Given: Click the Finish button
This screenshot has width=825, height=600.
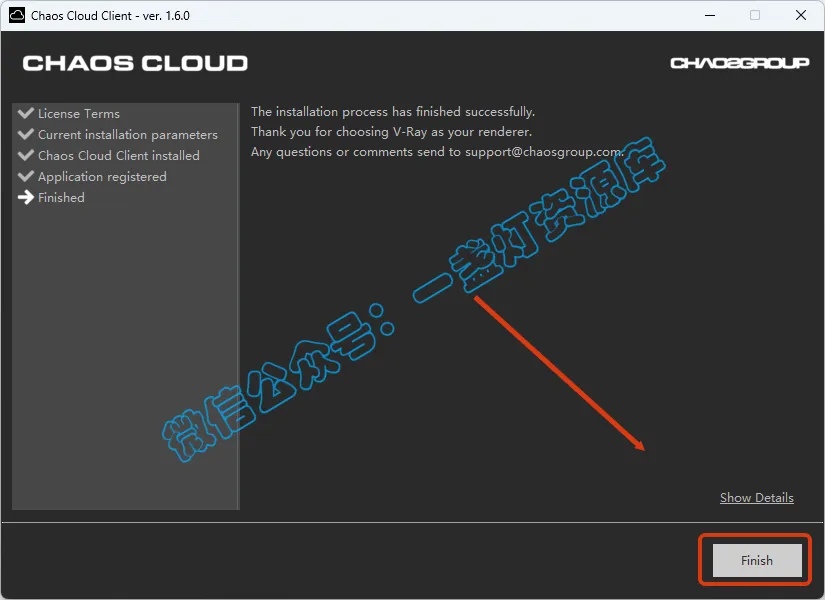Looking at the screenshot, I should point(757,561).
